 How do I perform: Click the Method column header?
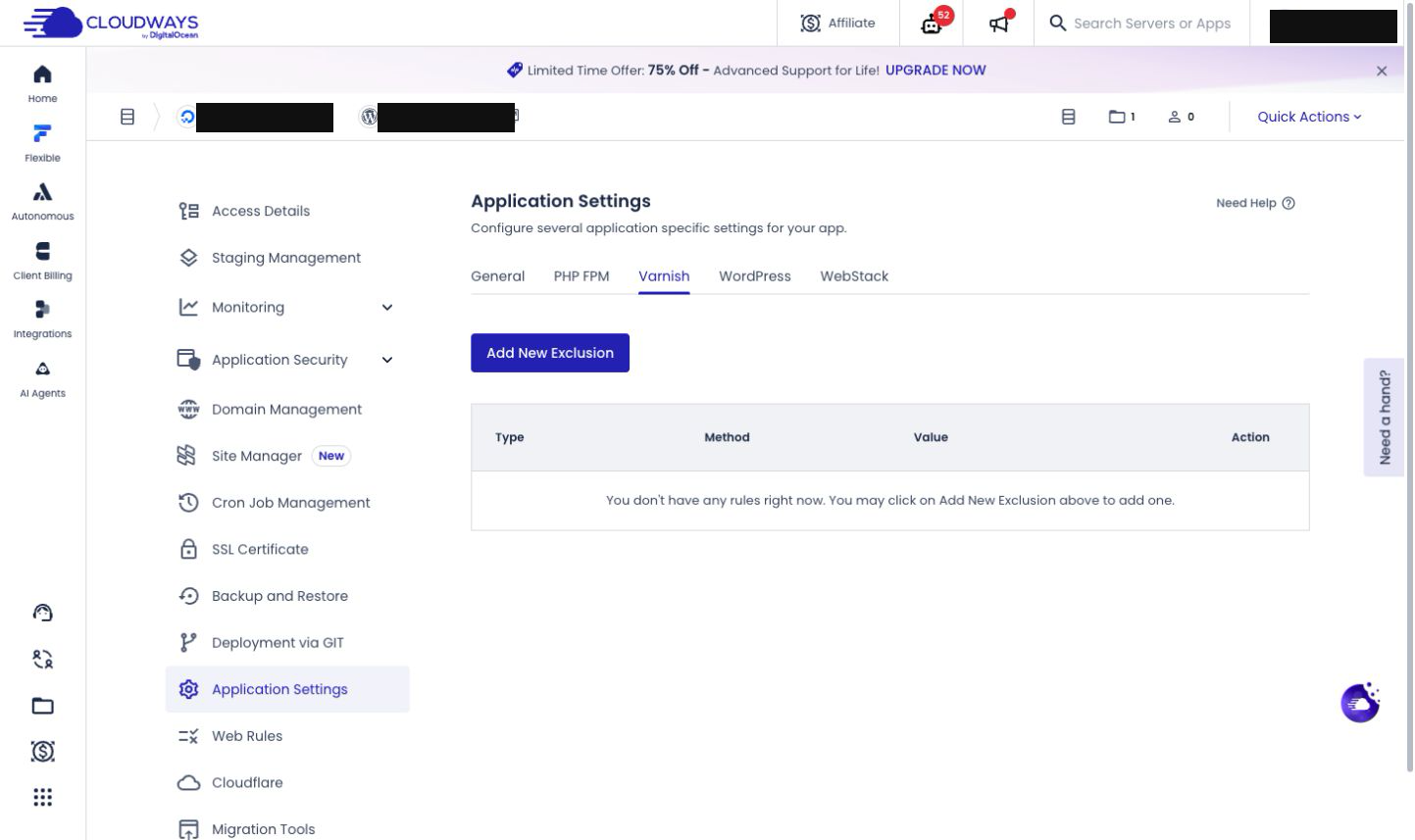pyautogui.click(x=727, y=437)
